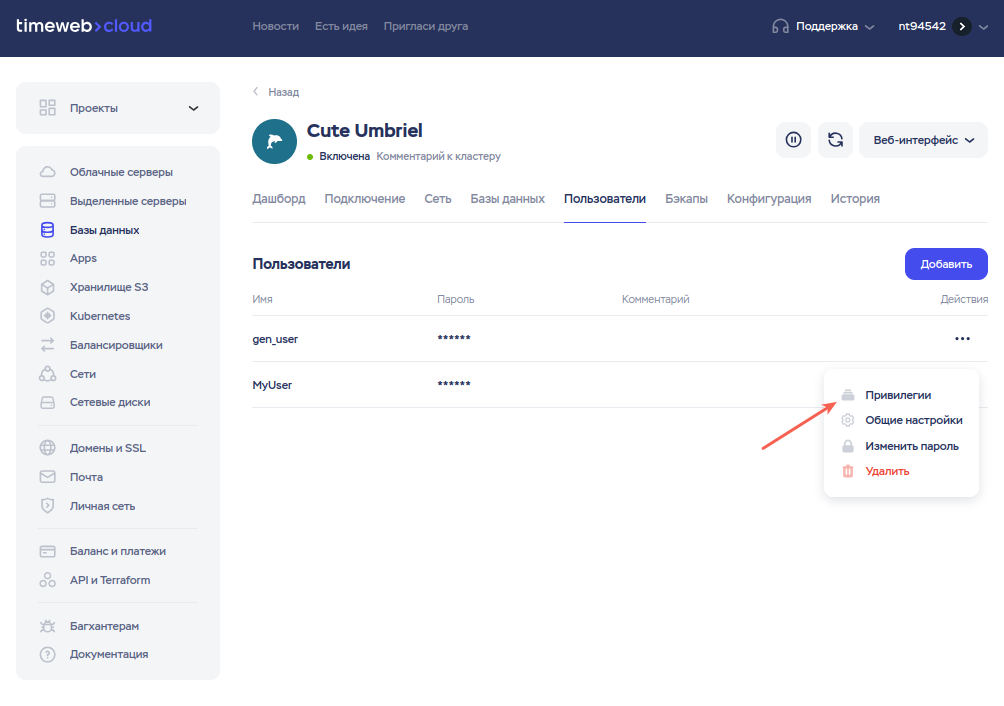Open the Веб-интерфейс dropdown
1004x706 pixels.
tap(923, 140)
